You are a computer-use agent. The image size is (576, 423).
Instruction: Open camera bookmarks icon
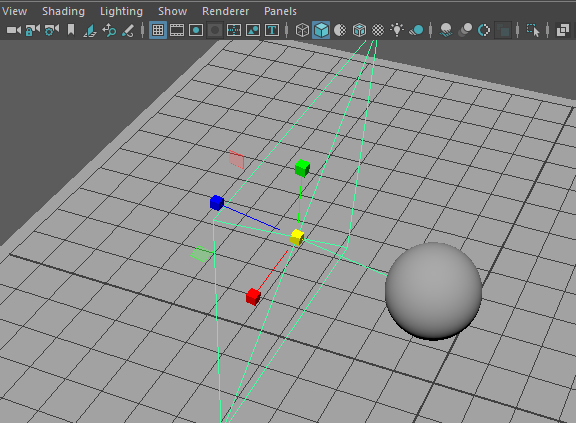tap(71, 30)
